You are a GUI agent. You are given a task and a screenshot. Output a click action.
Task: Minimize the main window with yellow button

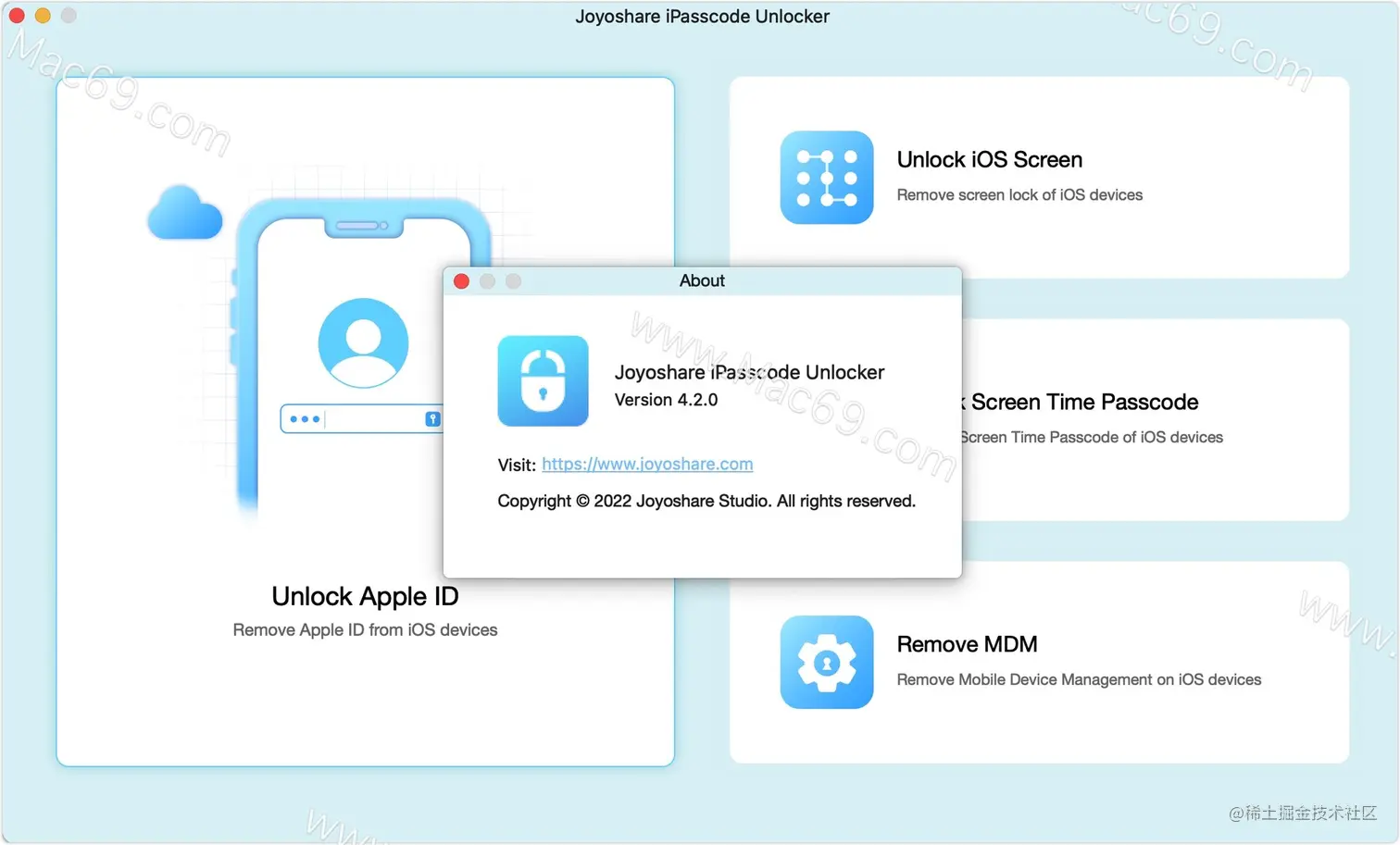pos(43,16)
